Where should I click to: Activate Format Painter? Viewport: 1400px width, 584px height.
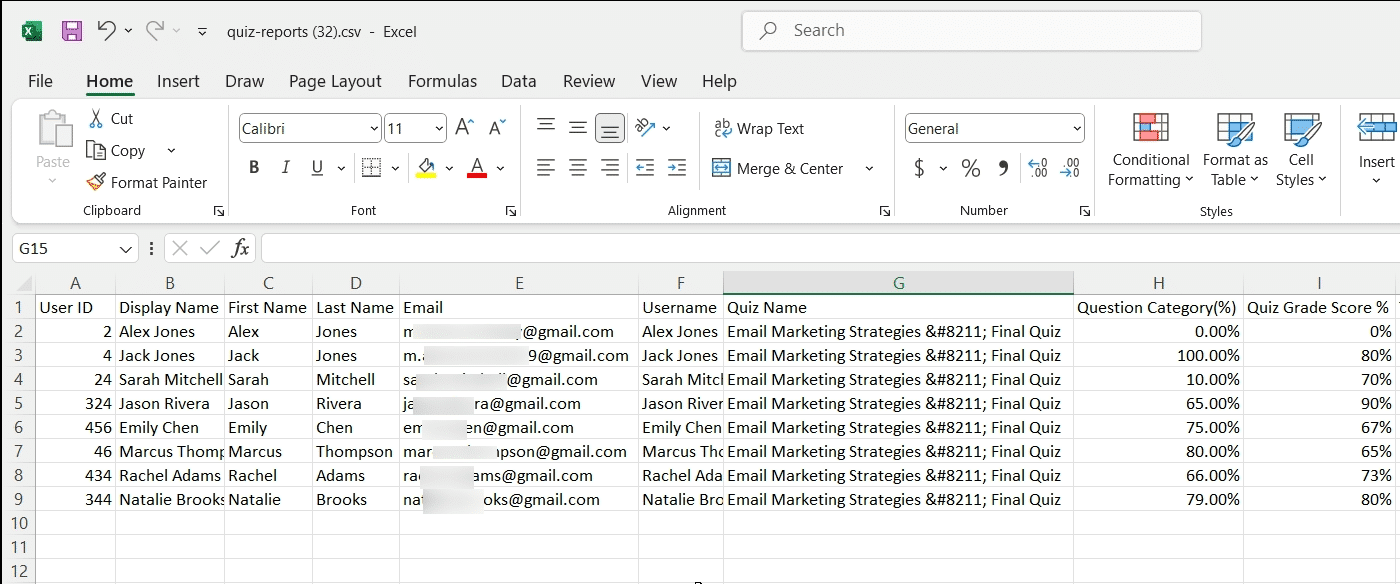point(146,182)
